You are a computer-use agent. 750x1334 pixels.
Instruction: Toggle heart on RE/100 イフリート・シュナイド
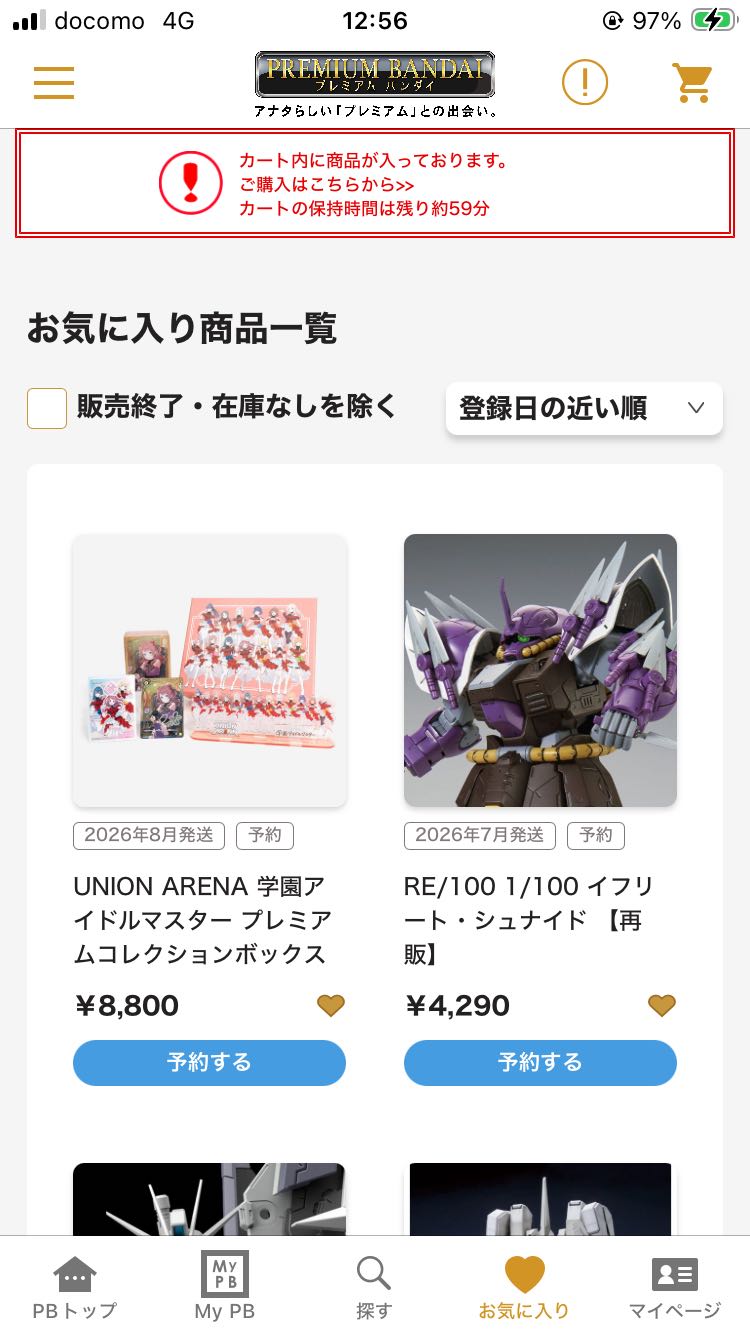[662, 1006]
